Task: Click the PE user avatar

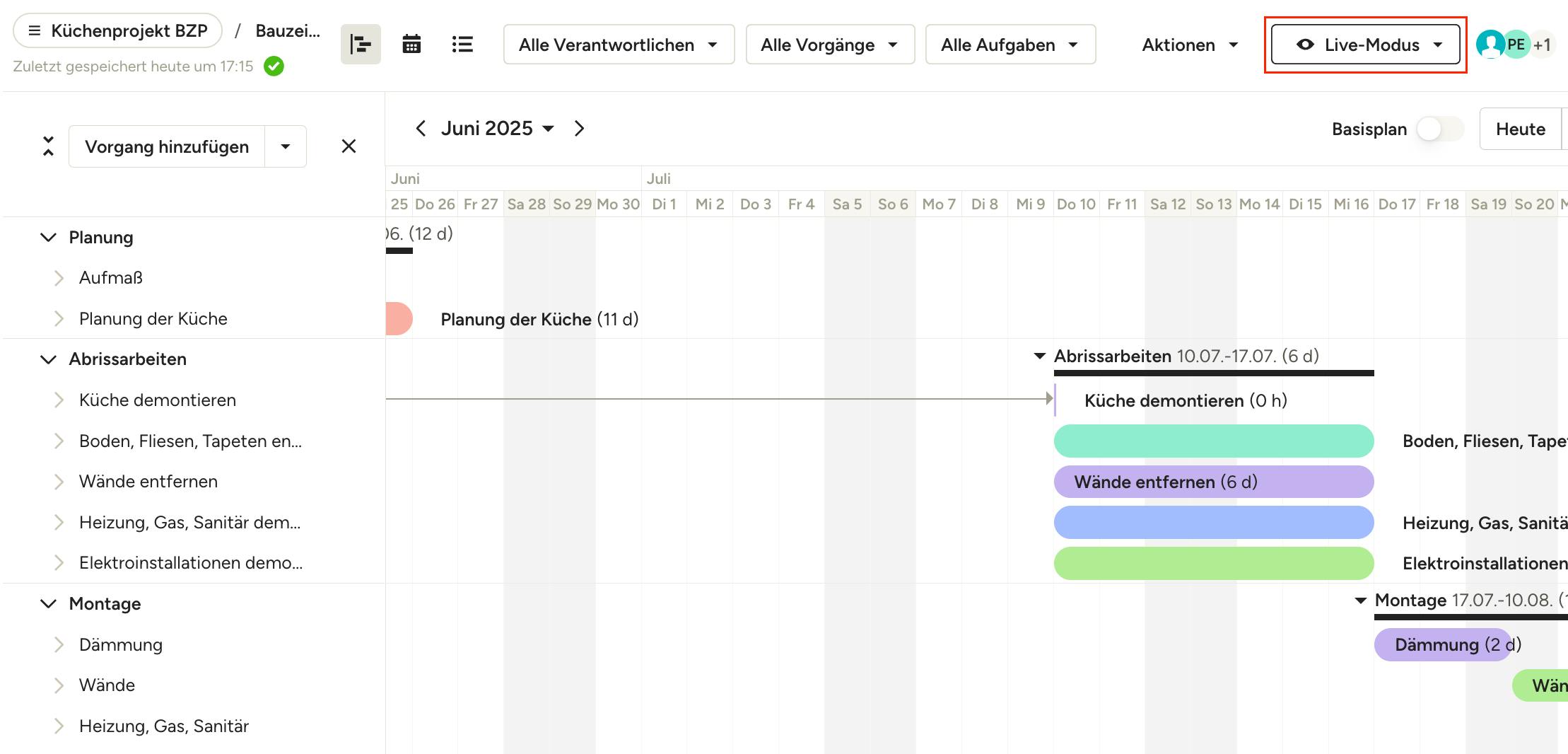Action: [1516, 45]
